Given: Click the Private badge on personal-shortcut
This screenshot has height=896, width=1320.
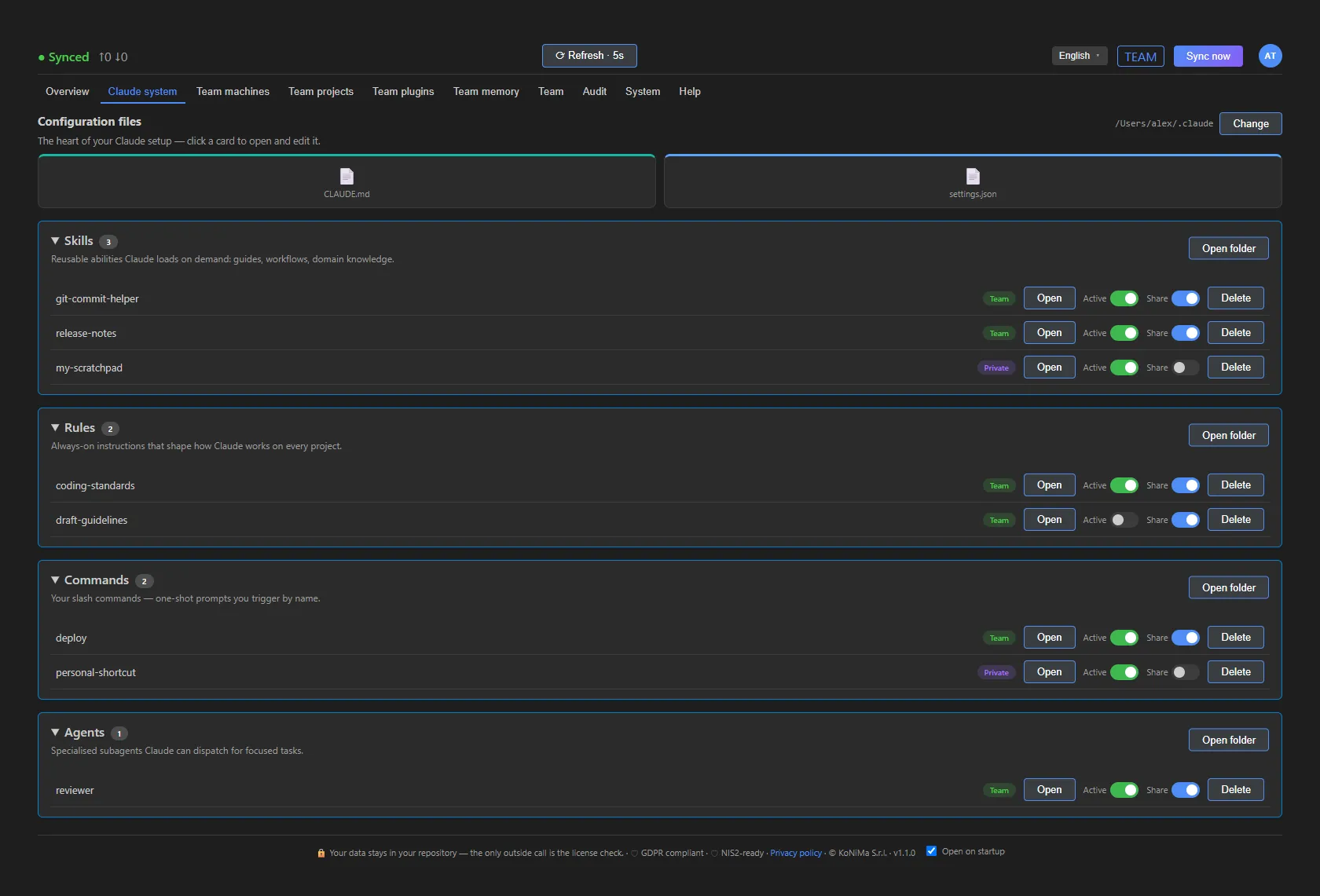Looking at the screenshot, I should (996, 673).
